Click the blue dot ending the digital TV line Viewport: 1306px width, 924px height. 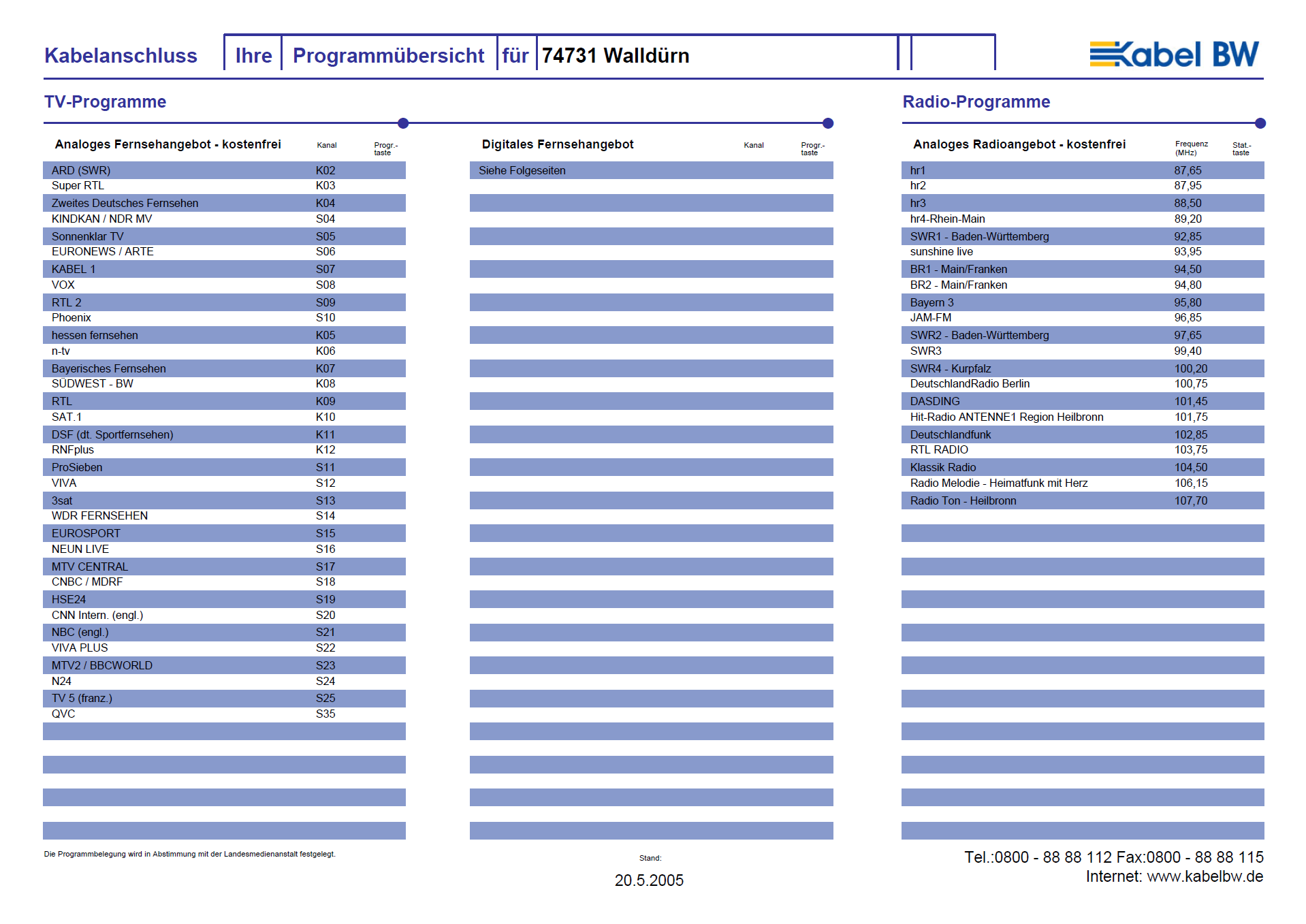coord(828,123)
